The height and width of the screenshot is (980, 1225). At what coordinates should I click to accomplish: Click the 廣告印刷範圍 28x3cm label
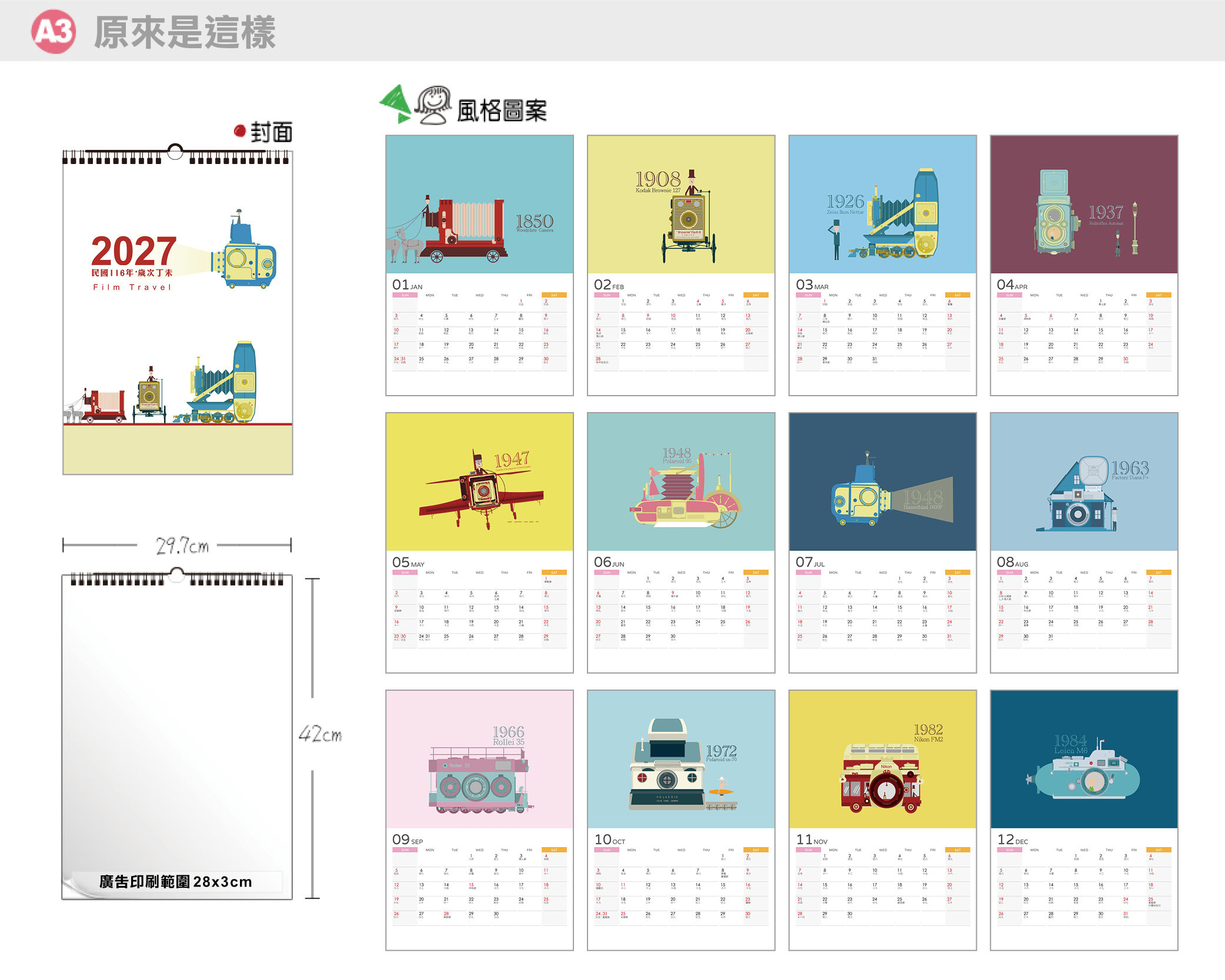point(175,881)
